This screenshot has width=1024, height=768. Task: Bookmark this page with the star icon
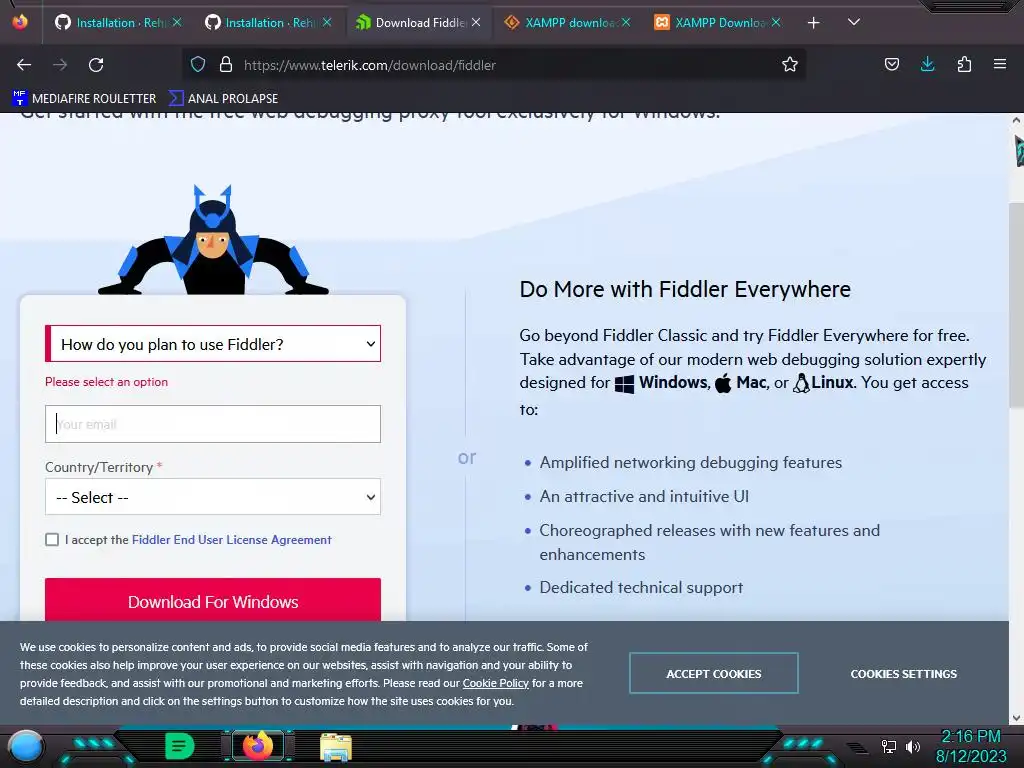(790, 65)
